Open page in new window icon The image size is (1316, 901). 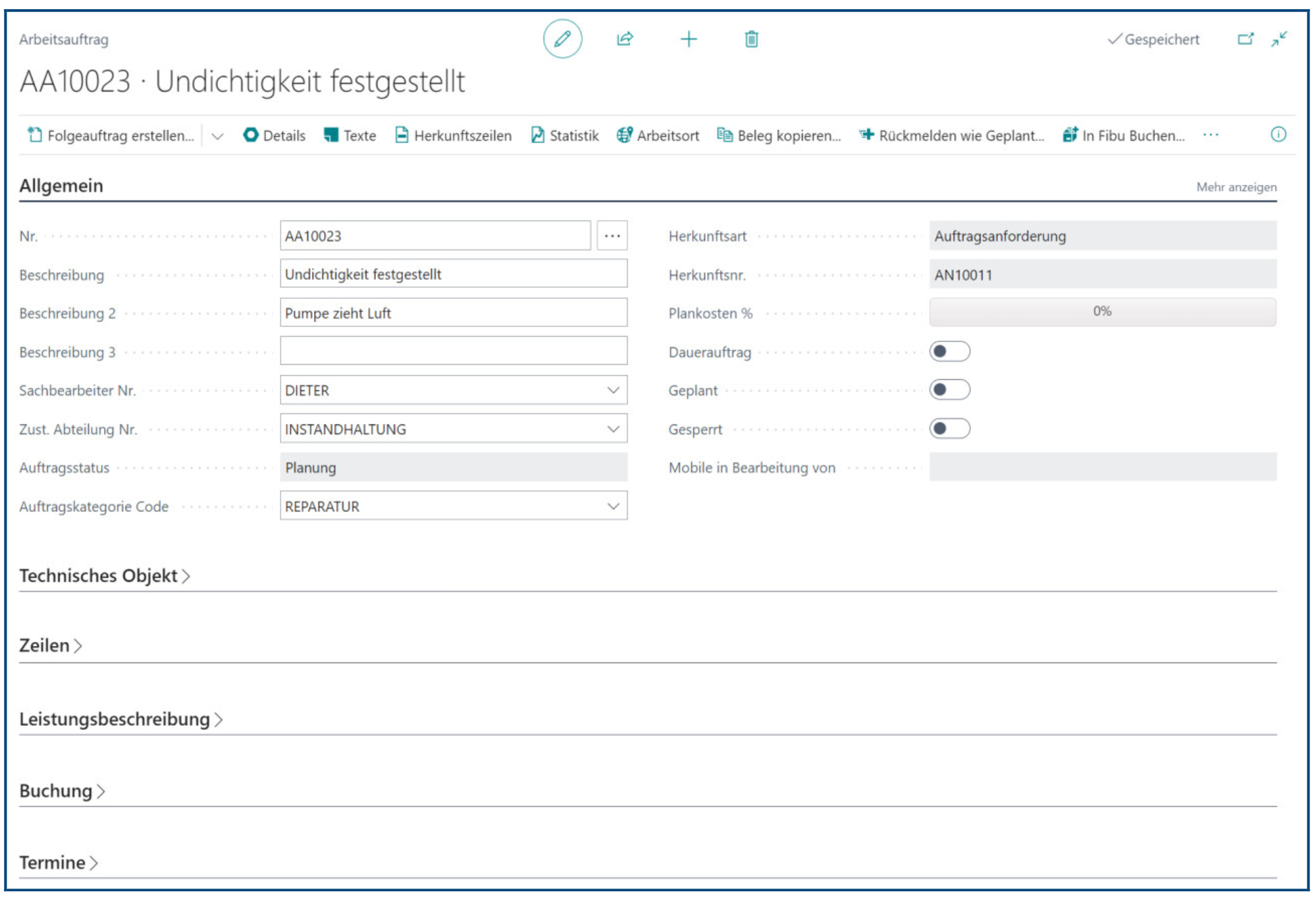pyautogui.click(x=1245, y=39)
